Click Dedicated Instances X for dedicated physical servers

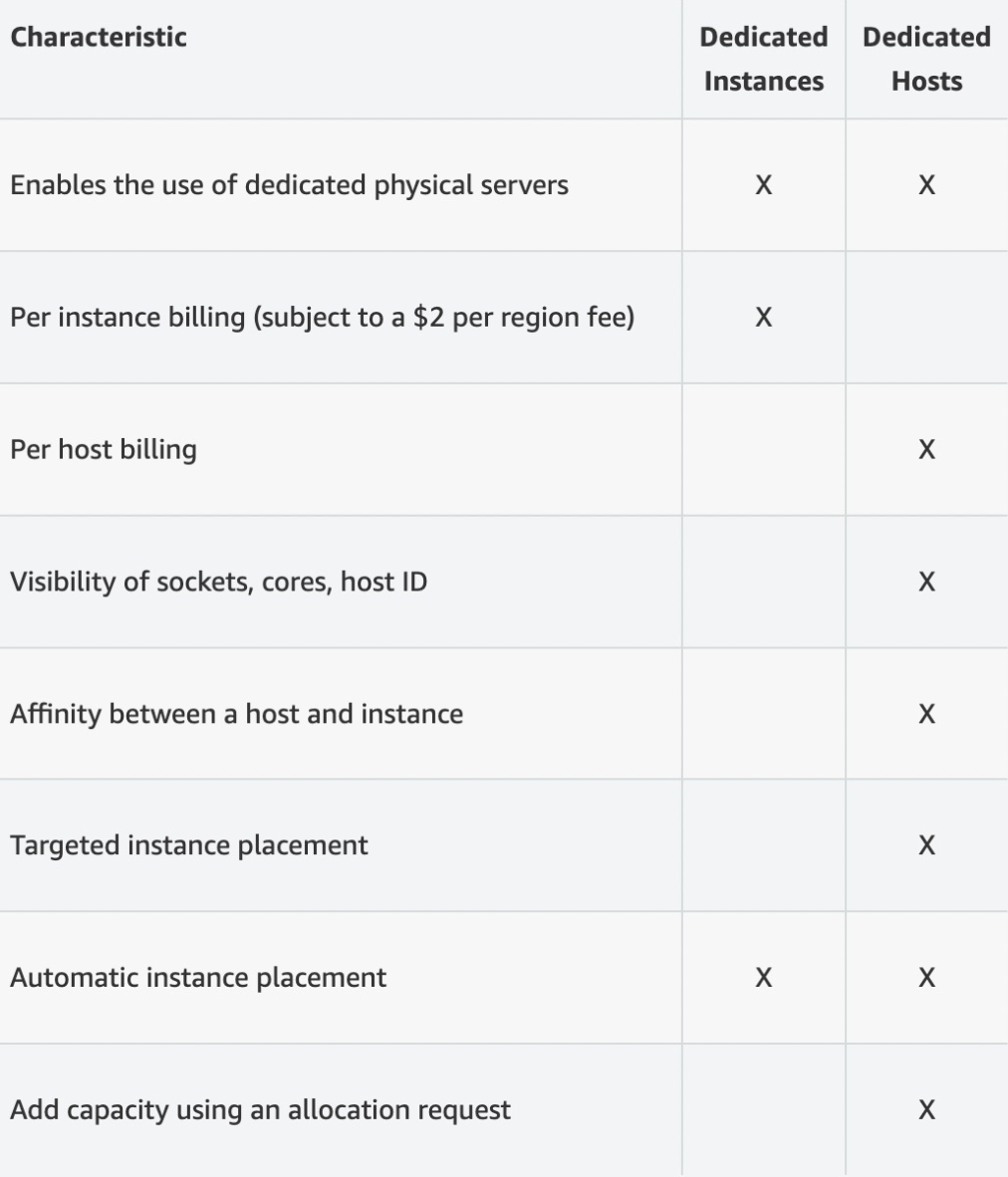point(764,185)
